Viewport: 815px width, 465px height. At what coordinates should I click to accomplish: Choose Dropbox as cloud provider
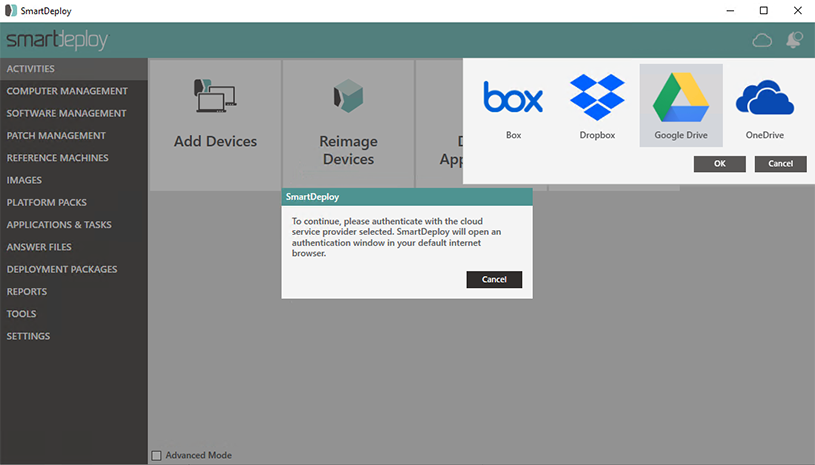(597, 97)
